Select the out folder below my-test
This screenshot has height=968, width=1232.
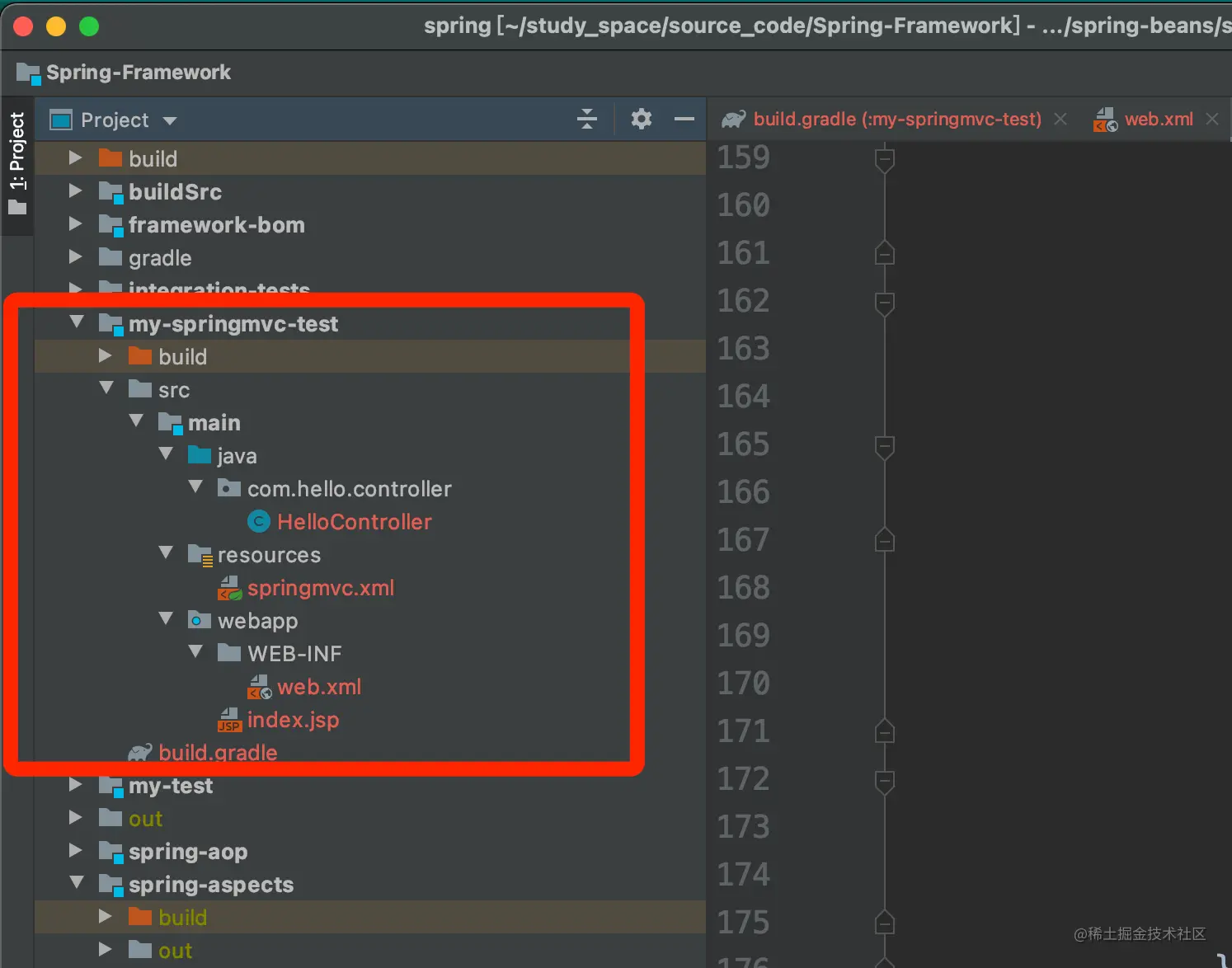(370, 818)
